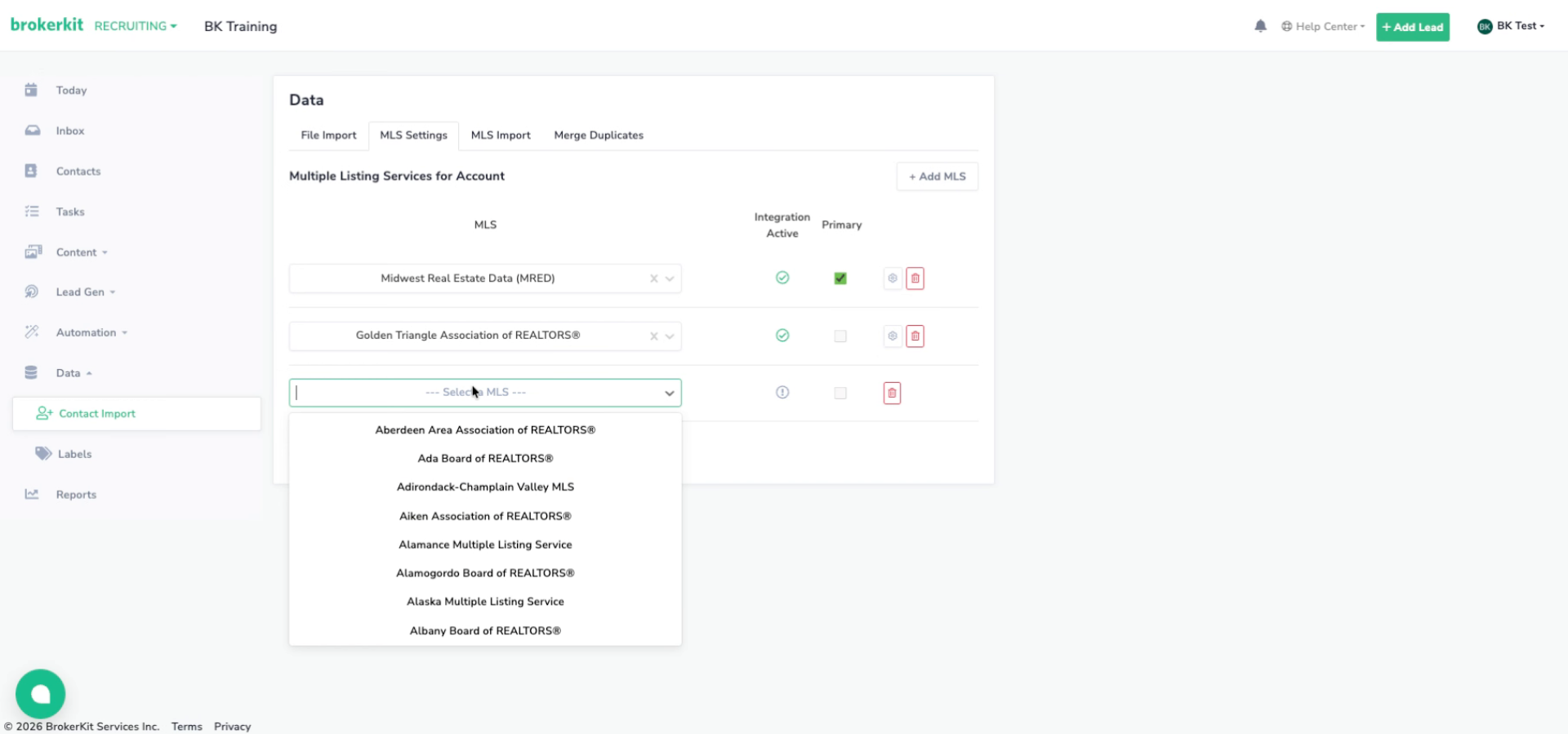Click the Contact Import person-plus icon

coord(44,413)
